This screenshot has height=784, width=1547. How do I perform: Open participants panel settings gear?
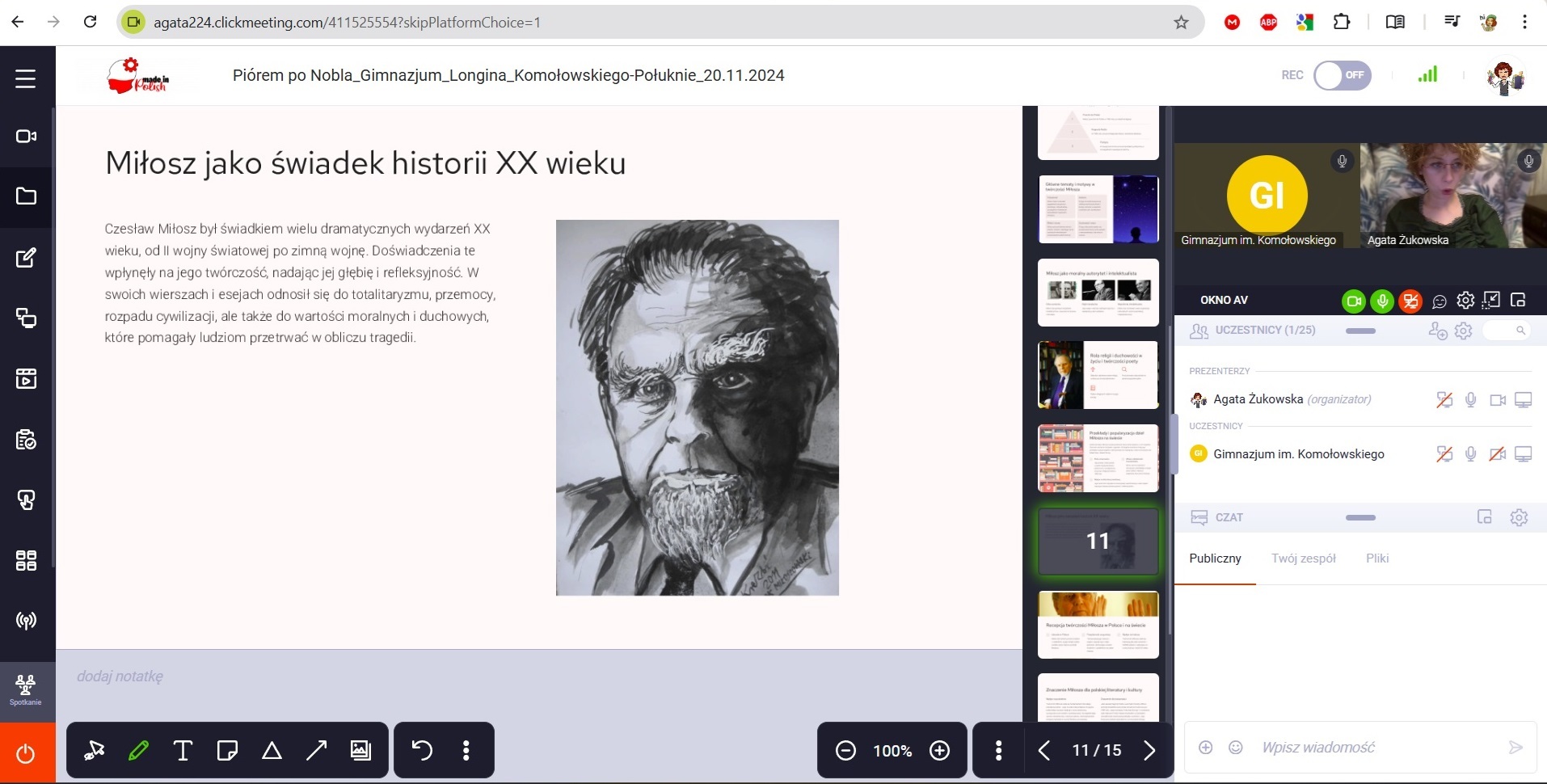tap(1464, 331)
